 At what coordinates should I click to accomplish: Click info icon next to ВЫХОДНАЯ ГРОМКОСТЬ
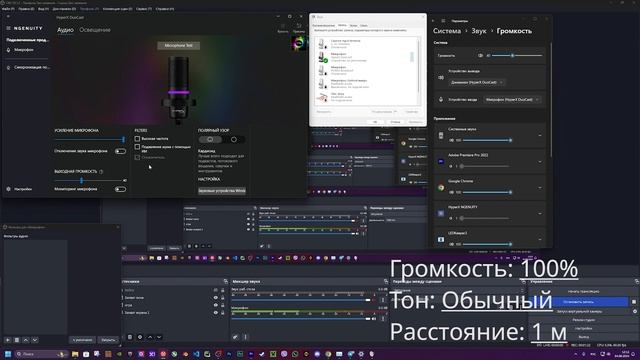tap(101, 171)
